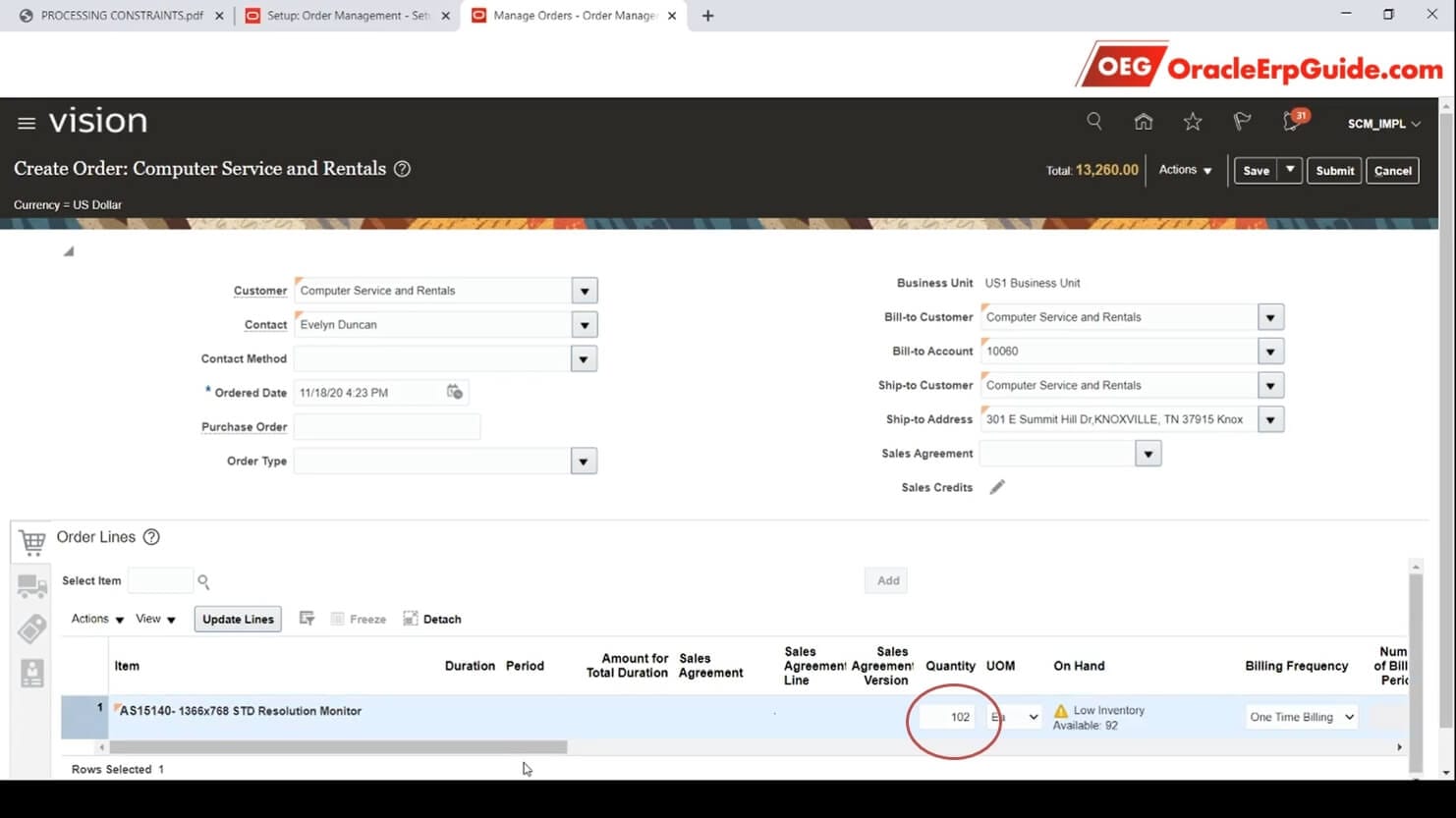The width and height of the screenshot is (1456, 818).
Task: Click the Contact label link
Action: [x=265, y=325]
